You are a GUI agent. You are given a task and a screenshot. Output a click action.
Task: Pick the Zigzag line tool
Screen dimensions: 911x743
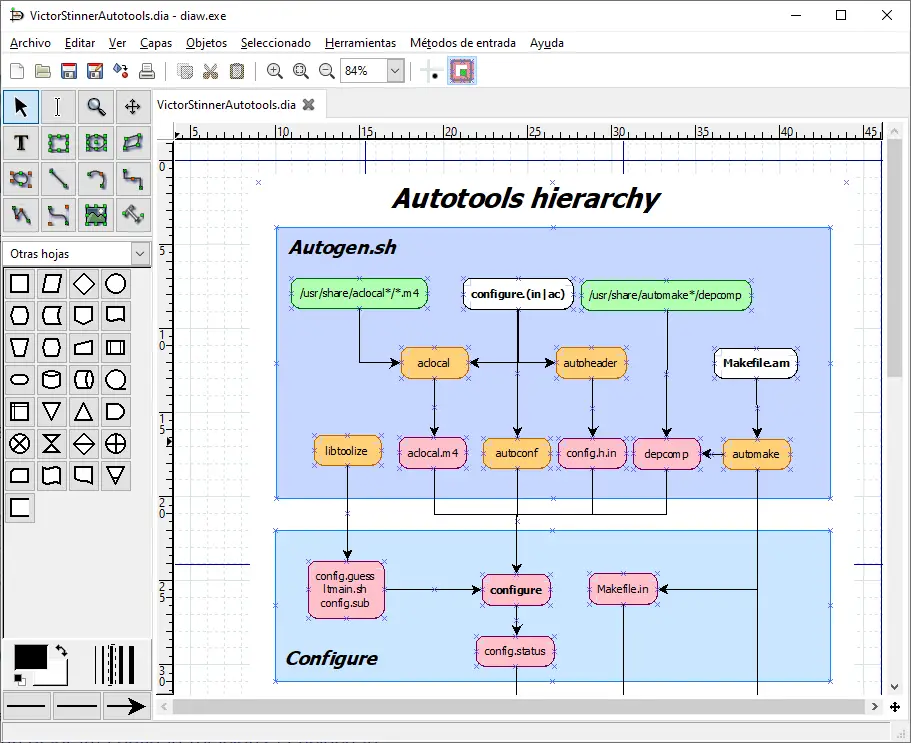pyautogui.click(x=133, y=179)
